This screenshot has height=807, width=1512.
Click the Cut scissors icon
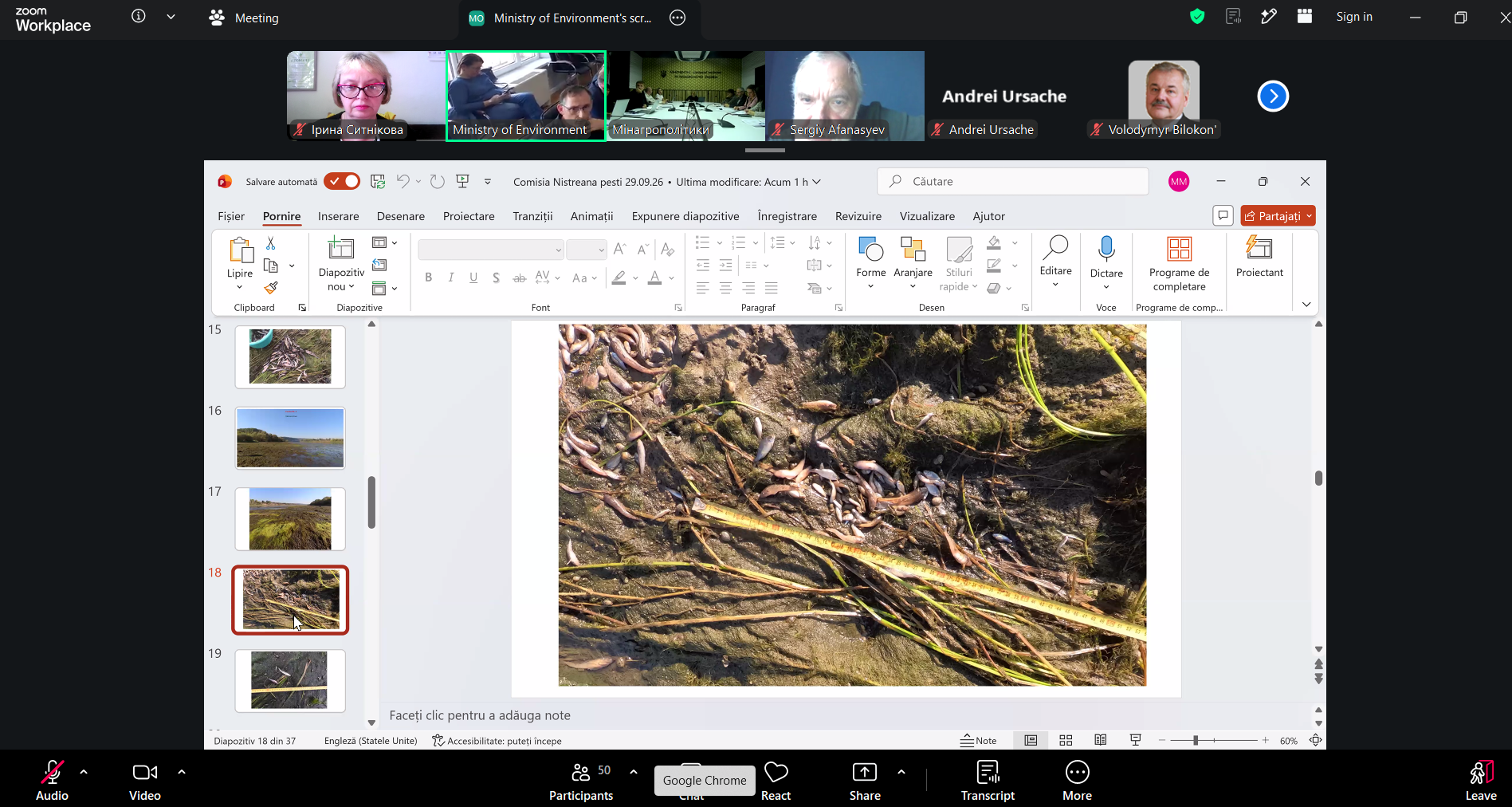271,243
